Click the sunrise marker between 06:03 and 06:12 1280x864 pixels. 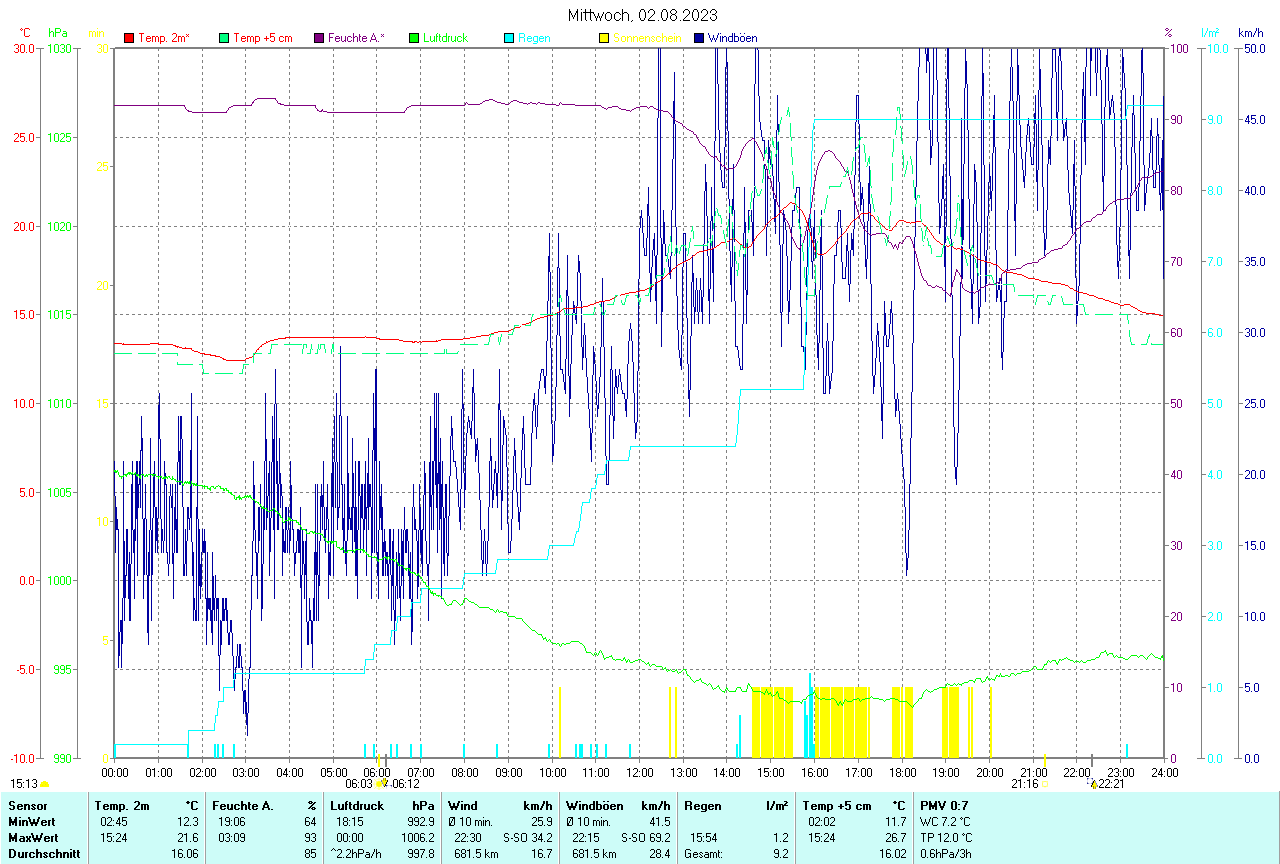pos(379,784)
